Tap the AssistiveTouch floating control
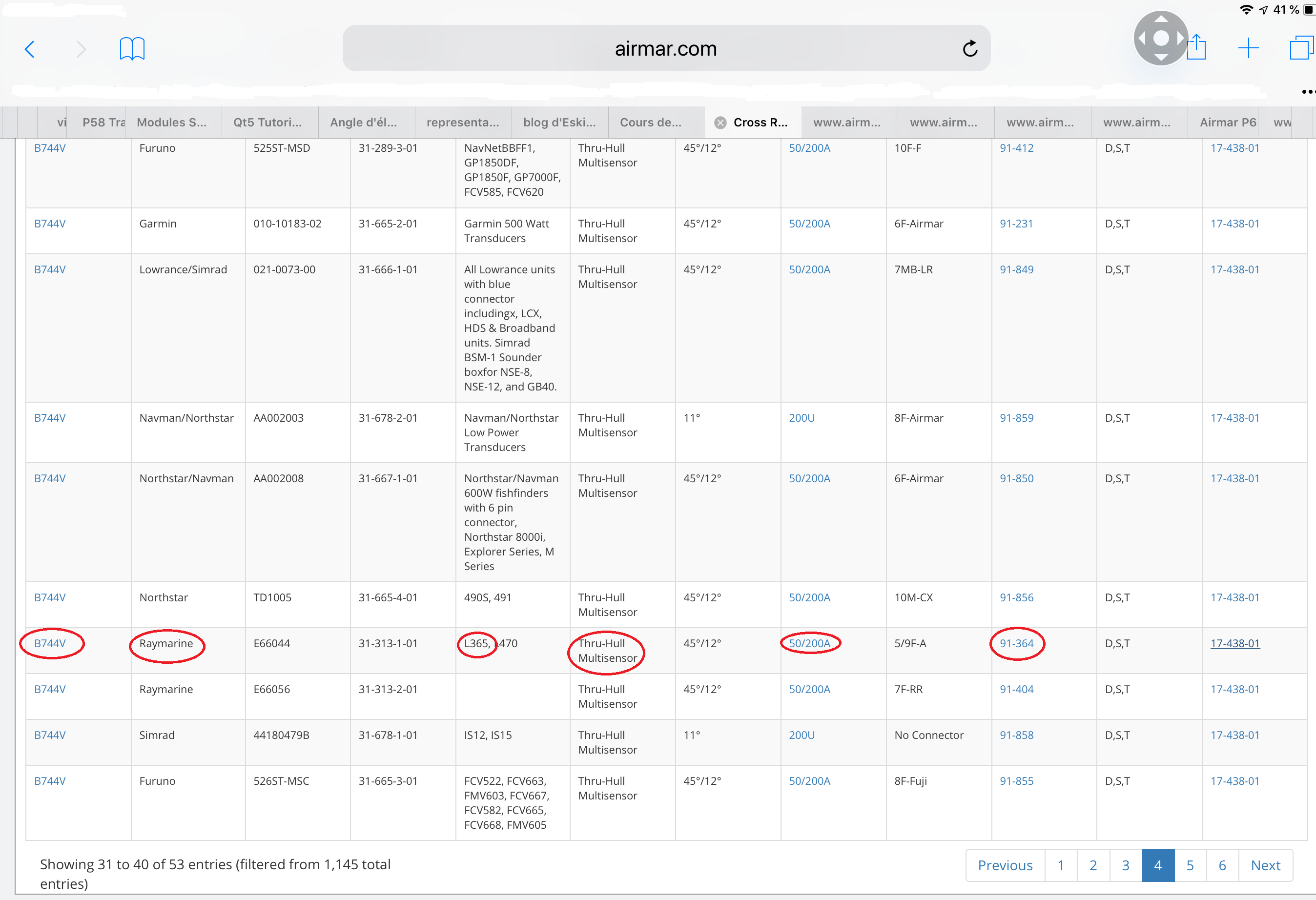This screenshot has height=900, width=1316. coord(1161,38)
